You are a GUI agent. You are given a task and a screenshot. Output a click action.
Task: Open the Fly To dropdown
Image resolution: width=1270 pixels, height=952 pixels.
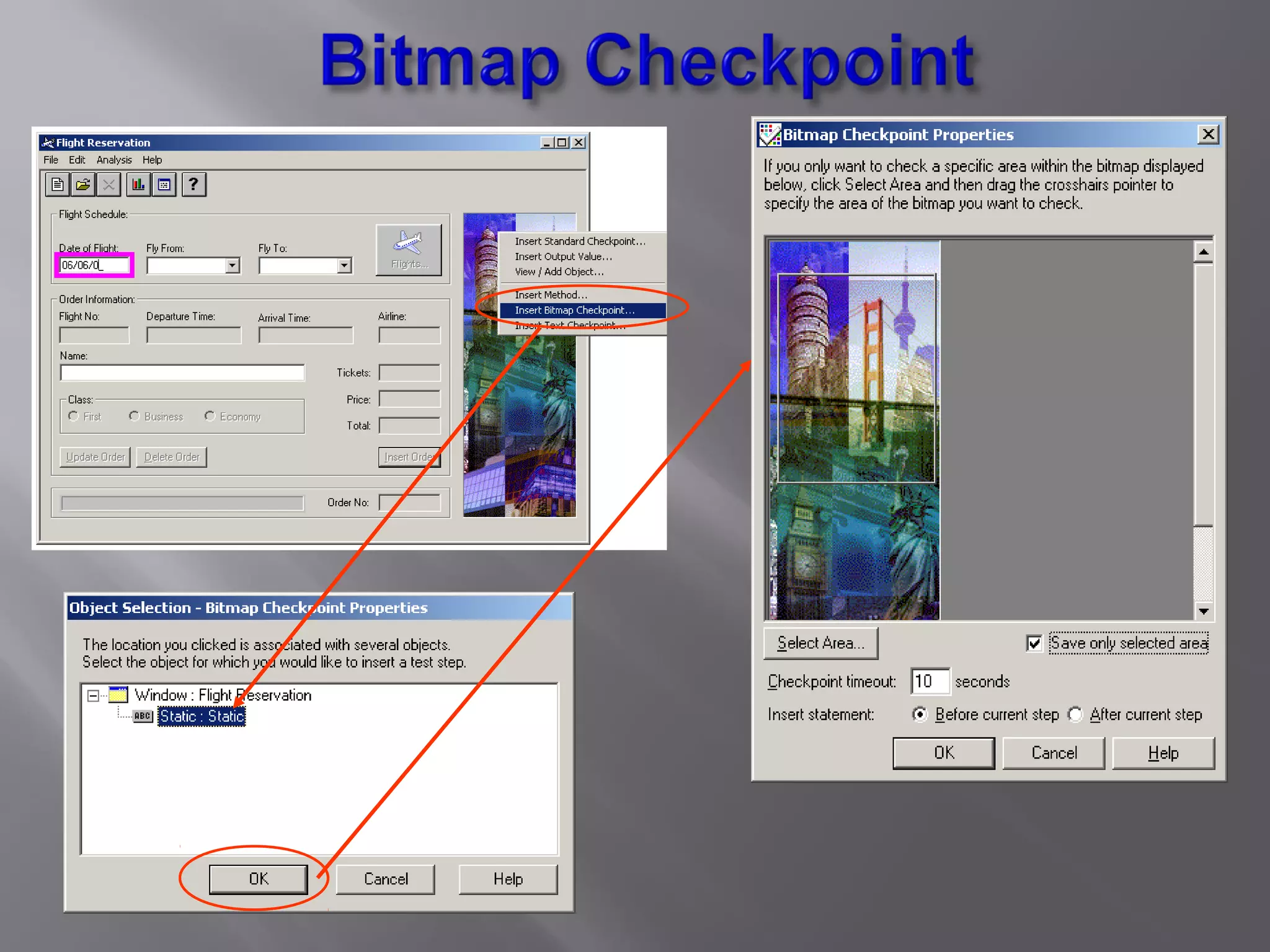click(x=344, y=265)
